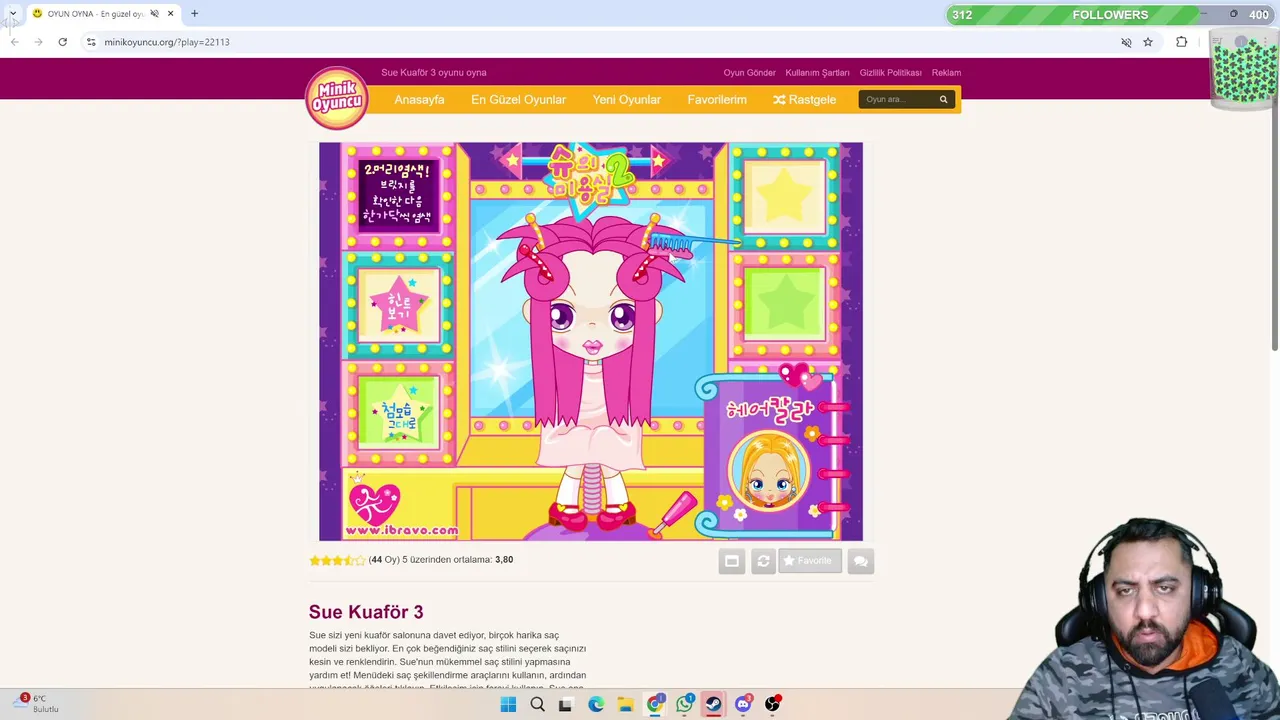1280x720 pixels.
Task: Click the refresh game icon below game
Action: coord(763,561)
